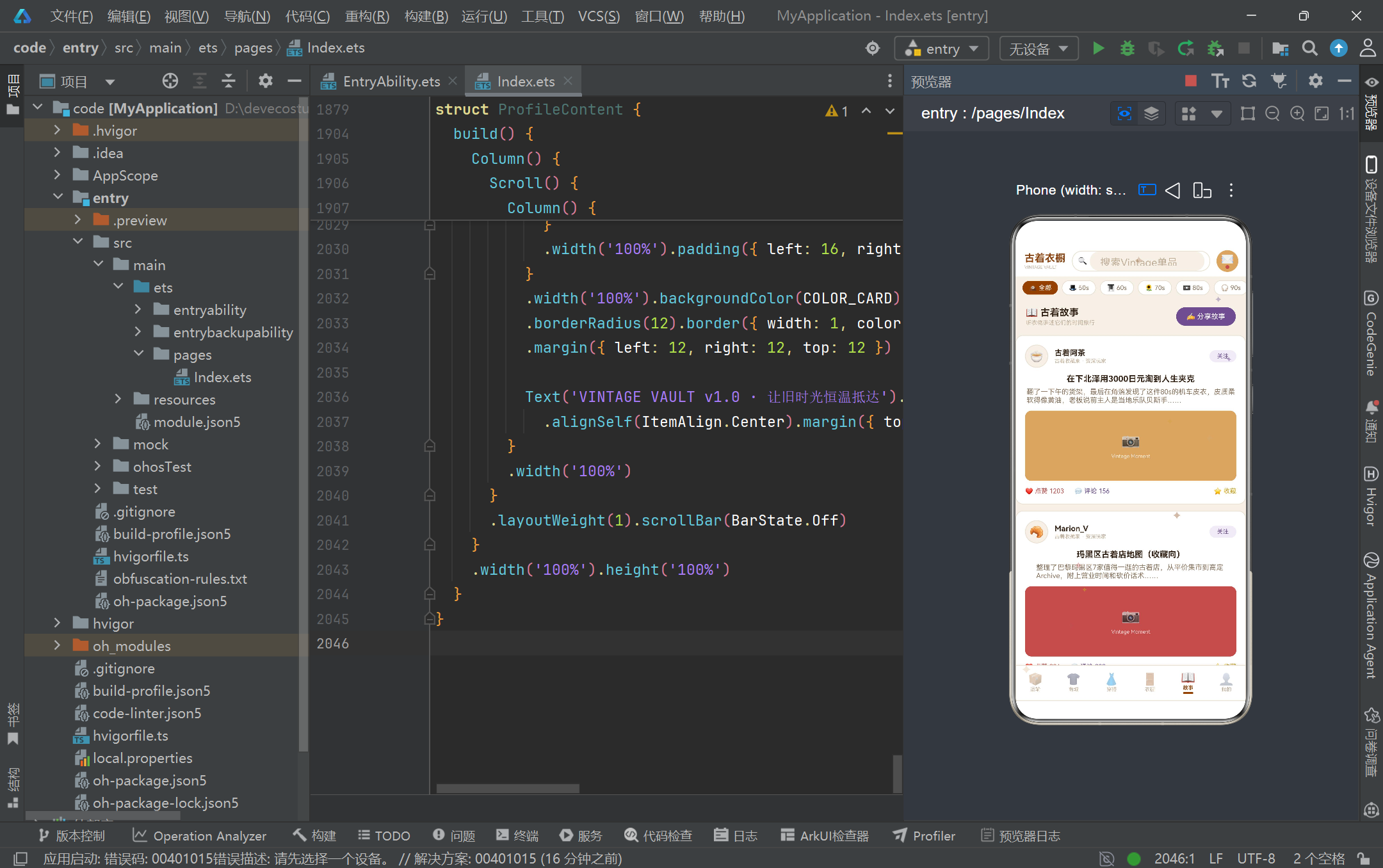
Task: Tap the 分享故事 button in preview
Action: tap(1206, 316)
